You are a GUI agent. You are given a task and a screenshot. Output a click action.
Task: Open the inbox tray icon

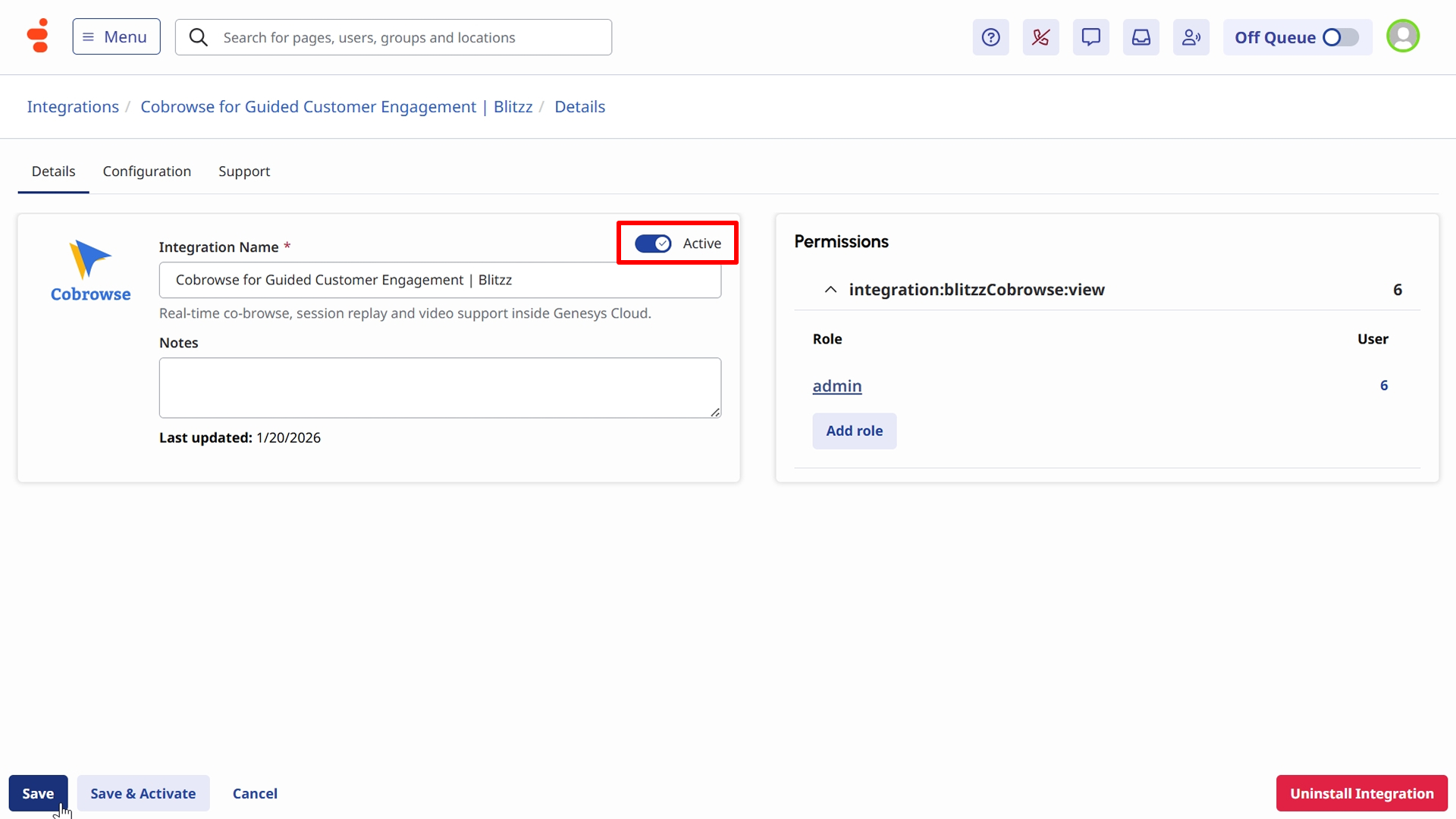coord(1141,37)
